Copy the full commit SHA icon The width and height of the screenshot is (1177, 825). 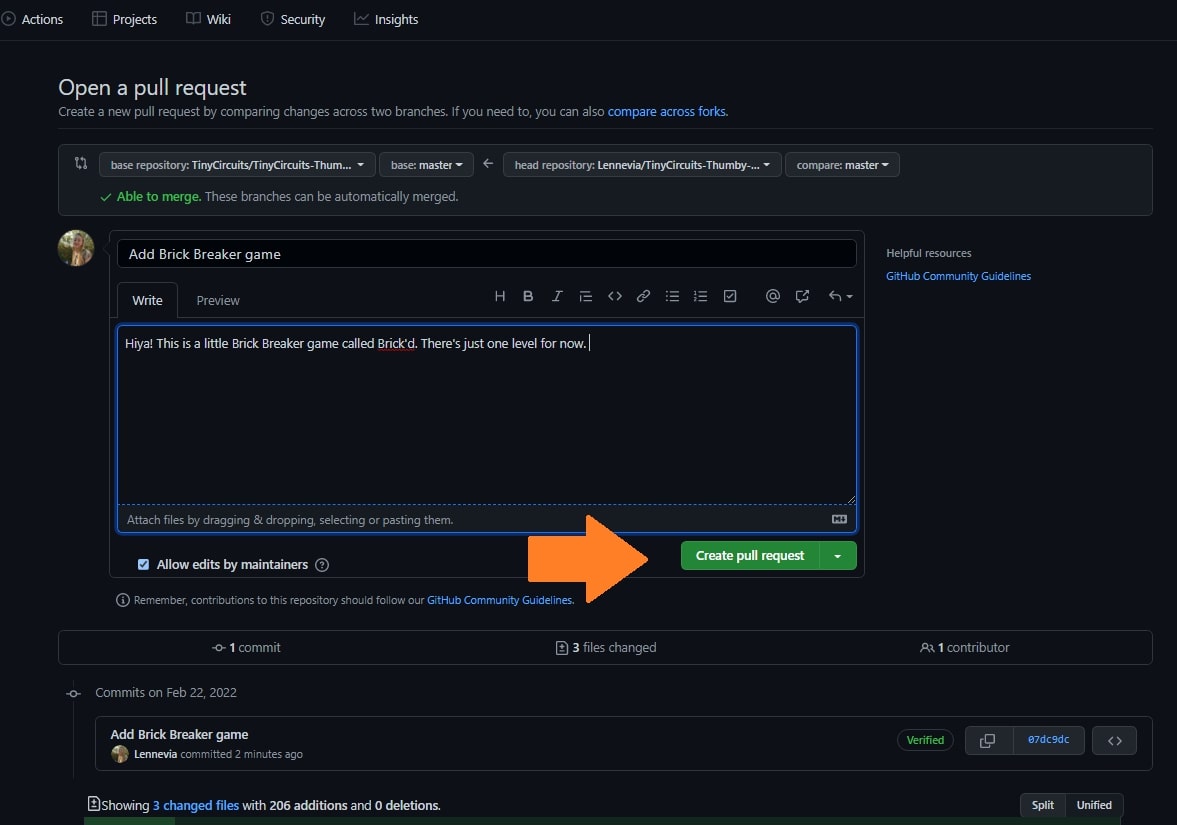coord(987,741)
